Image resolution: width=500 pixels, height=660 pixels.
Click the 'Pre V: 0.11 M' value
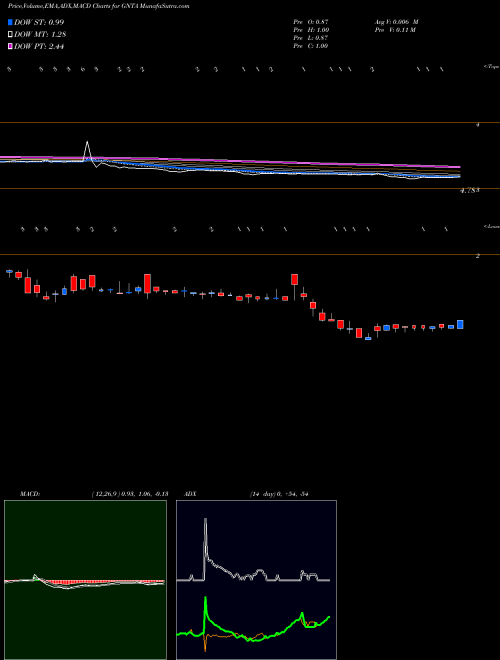pyautogui.click(x=395, y=30)
